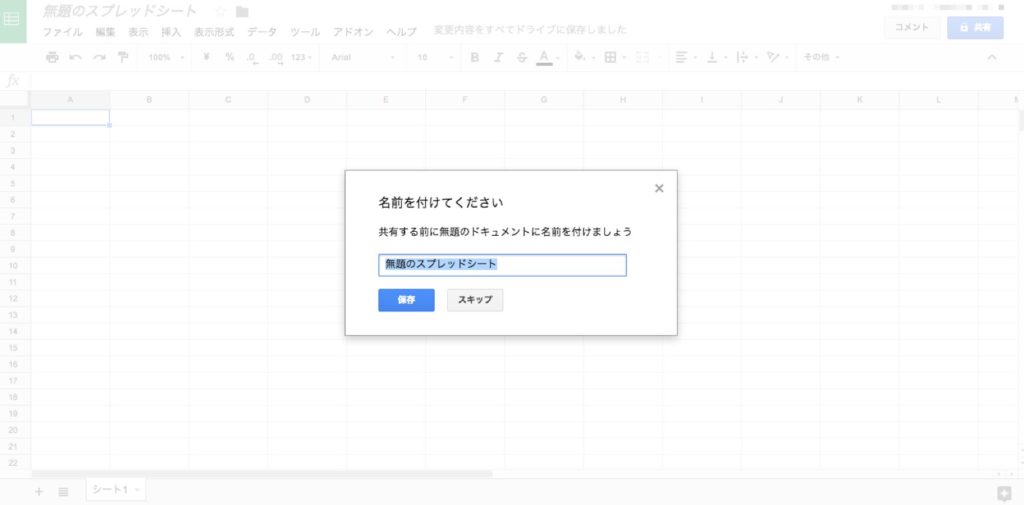The image size is (1024, 505).
Task: Open the 挿入 menu
Action: click(171, 31)
